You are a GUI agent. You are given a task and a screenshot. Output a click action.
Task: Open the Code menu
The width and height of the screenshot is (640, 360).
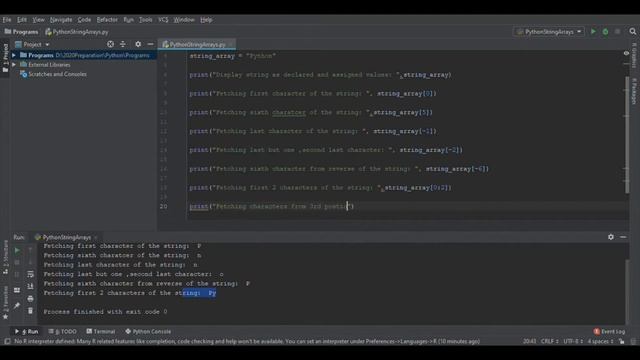coord(84,20)
